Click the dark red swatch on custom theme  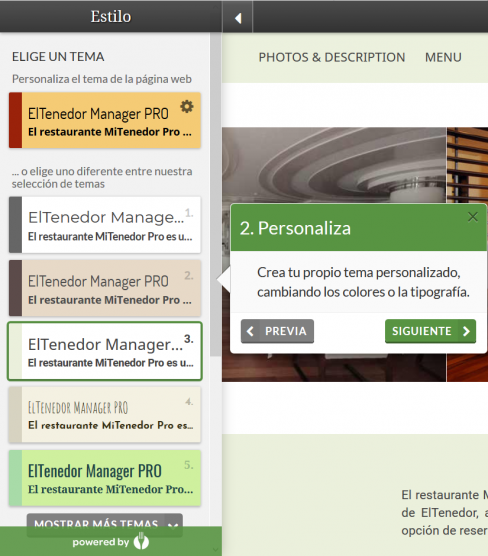point(16,120)
